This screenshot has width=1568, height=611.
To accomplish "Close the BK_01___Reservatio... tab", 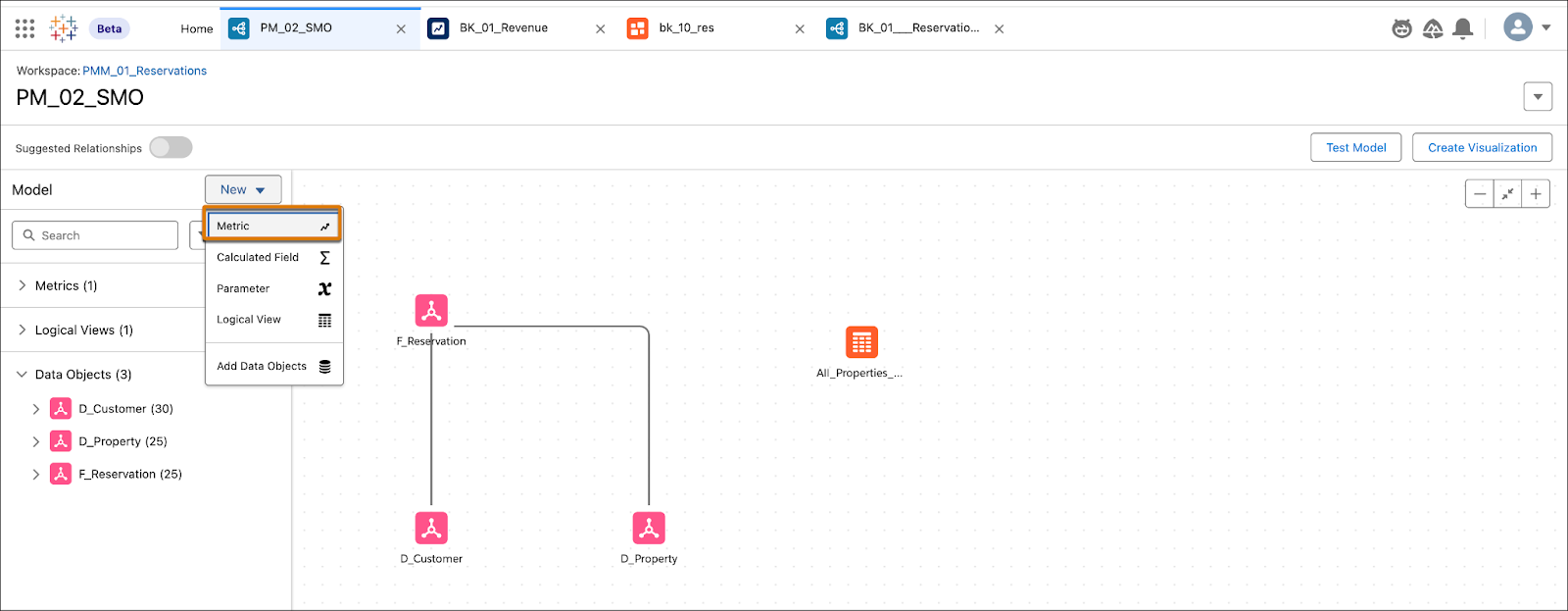I will click(1000, 29).
